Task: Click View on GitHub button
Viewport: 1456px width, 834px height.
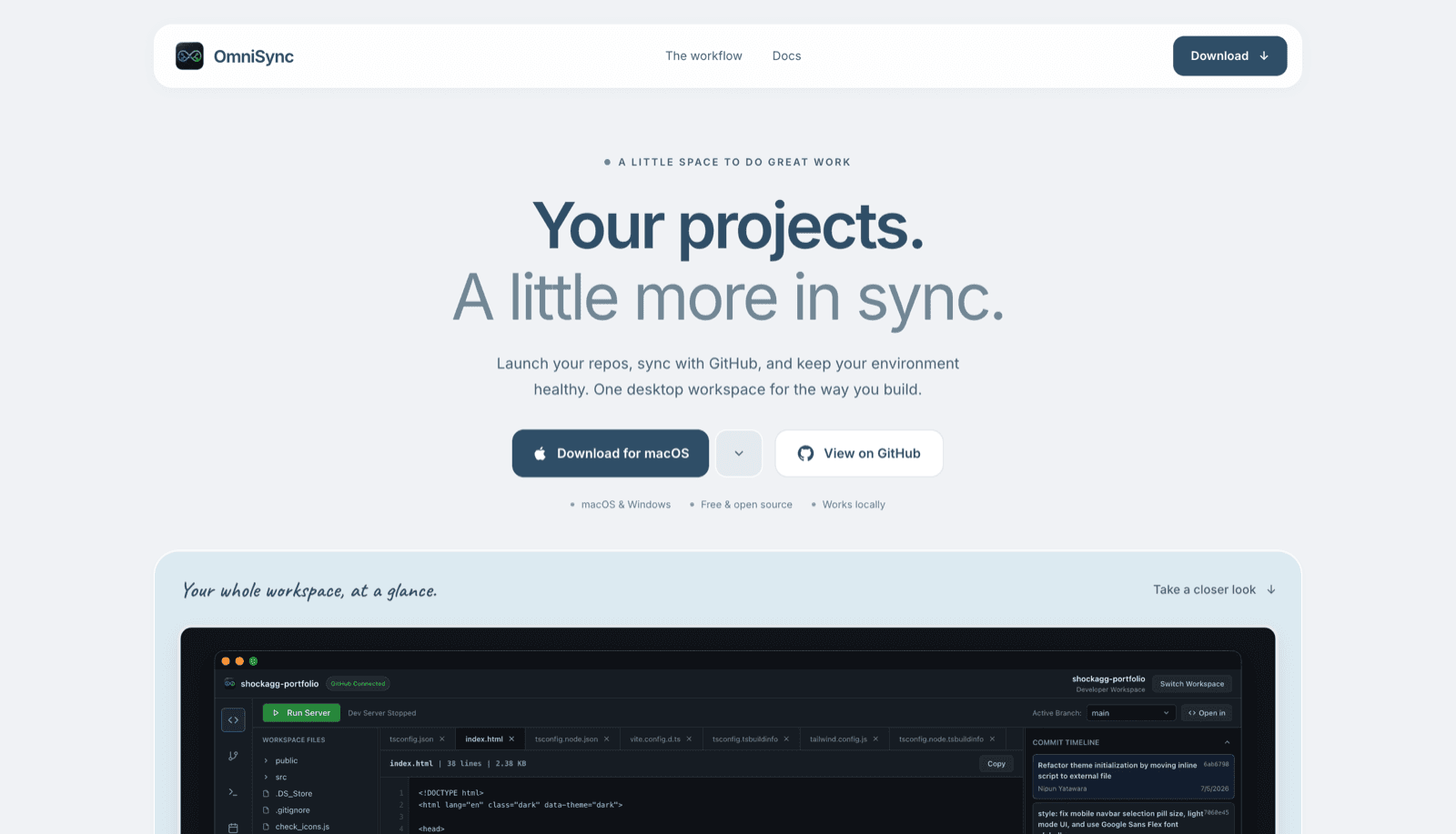Action: click(859, 453)
